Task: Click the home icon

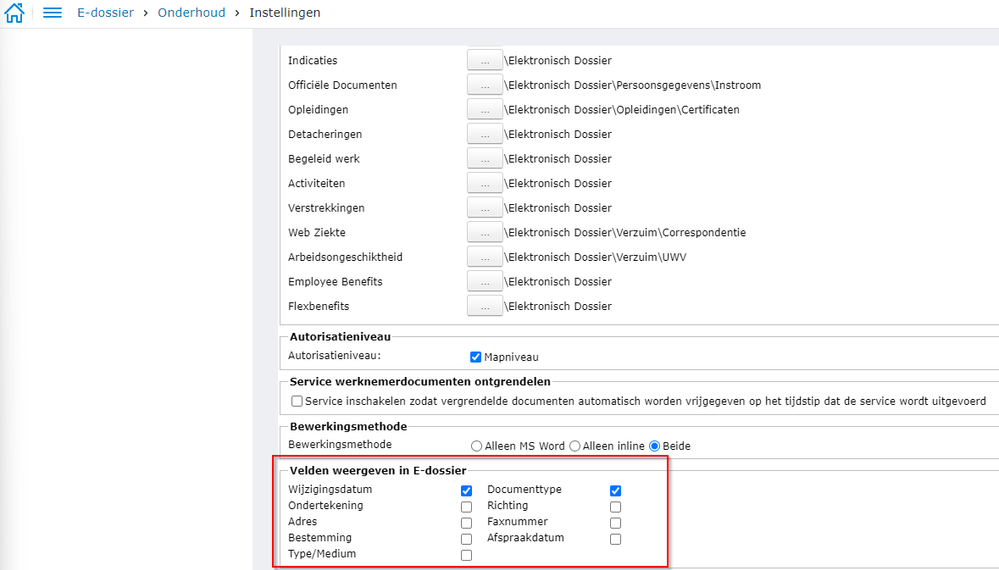Action: click(14, 13)
